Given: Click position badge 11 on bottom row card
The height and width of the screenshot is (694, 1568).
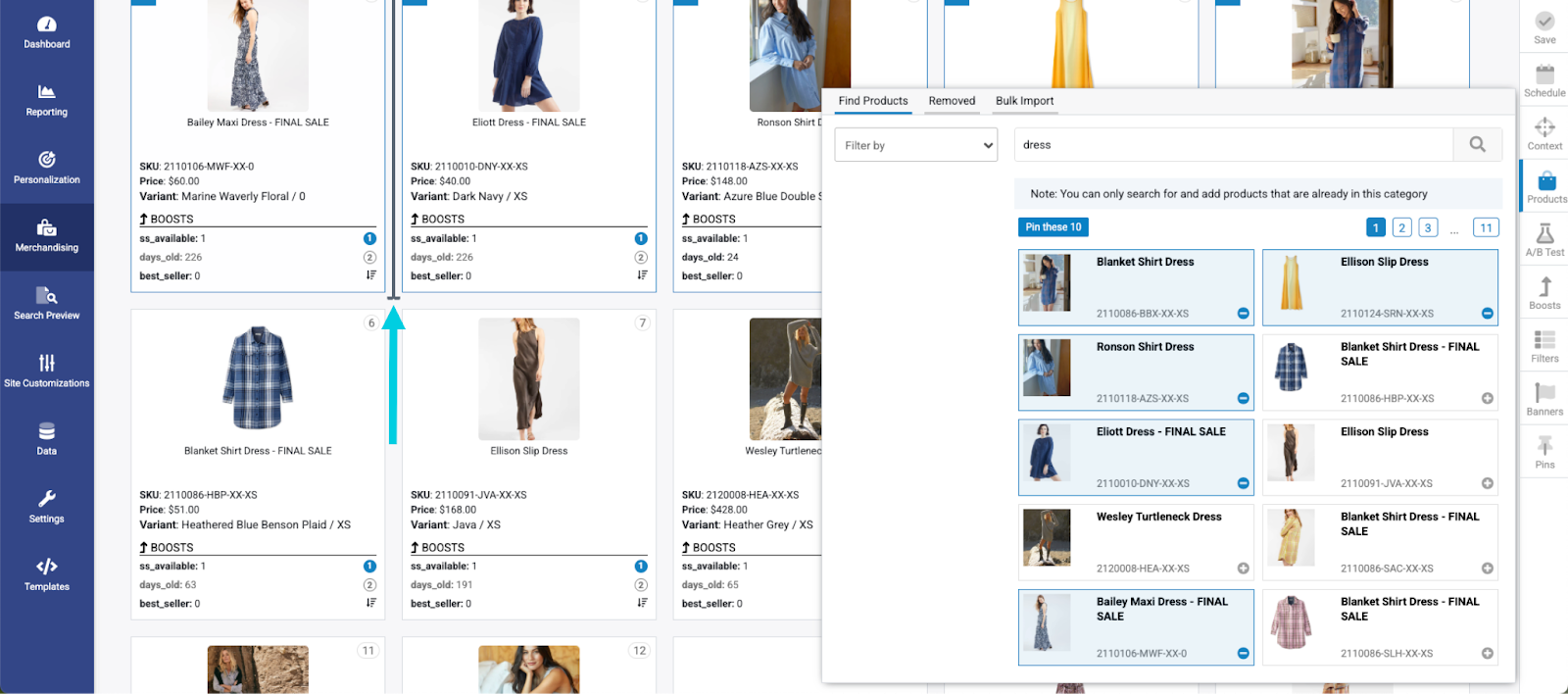Looking at the screenshot, I should point(368,650).
